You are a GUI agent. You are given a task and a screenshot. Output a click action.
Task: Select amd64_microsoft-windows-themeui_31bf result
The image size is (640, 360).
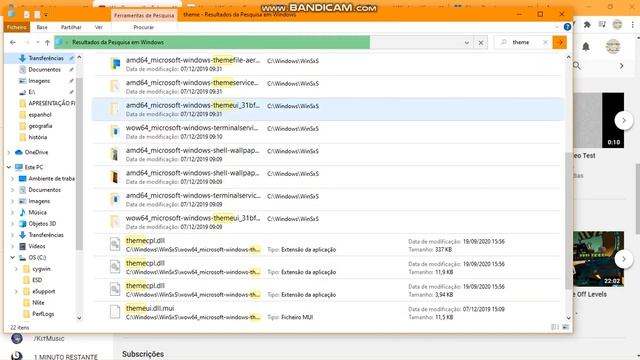coord(328,109)
